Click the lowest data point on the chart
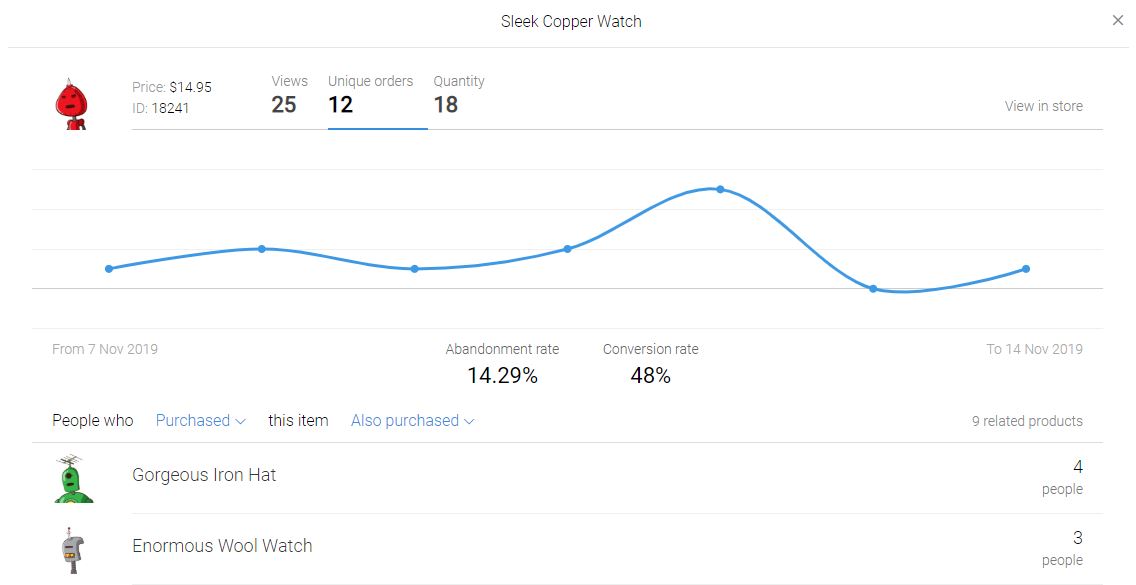The image size is (1136, 585). (873, 289)
